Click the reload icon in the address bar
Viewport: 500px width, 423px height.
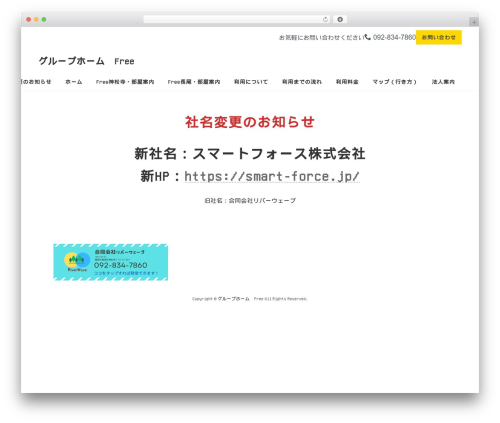coord(325,20)
